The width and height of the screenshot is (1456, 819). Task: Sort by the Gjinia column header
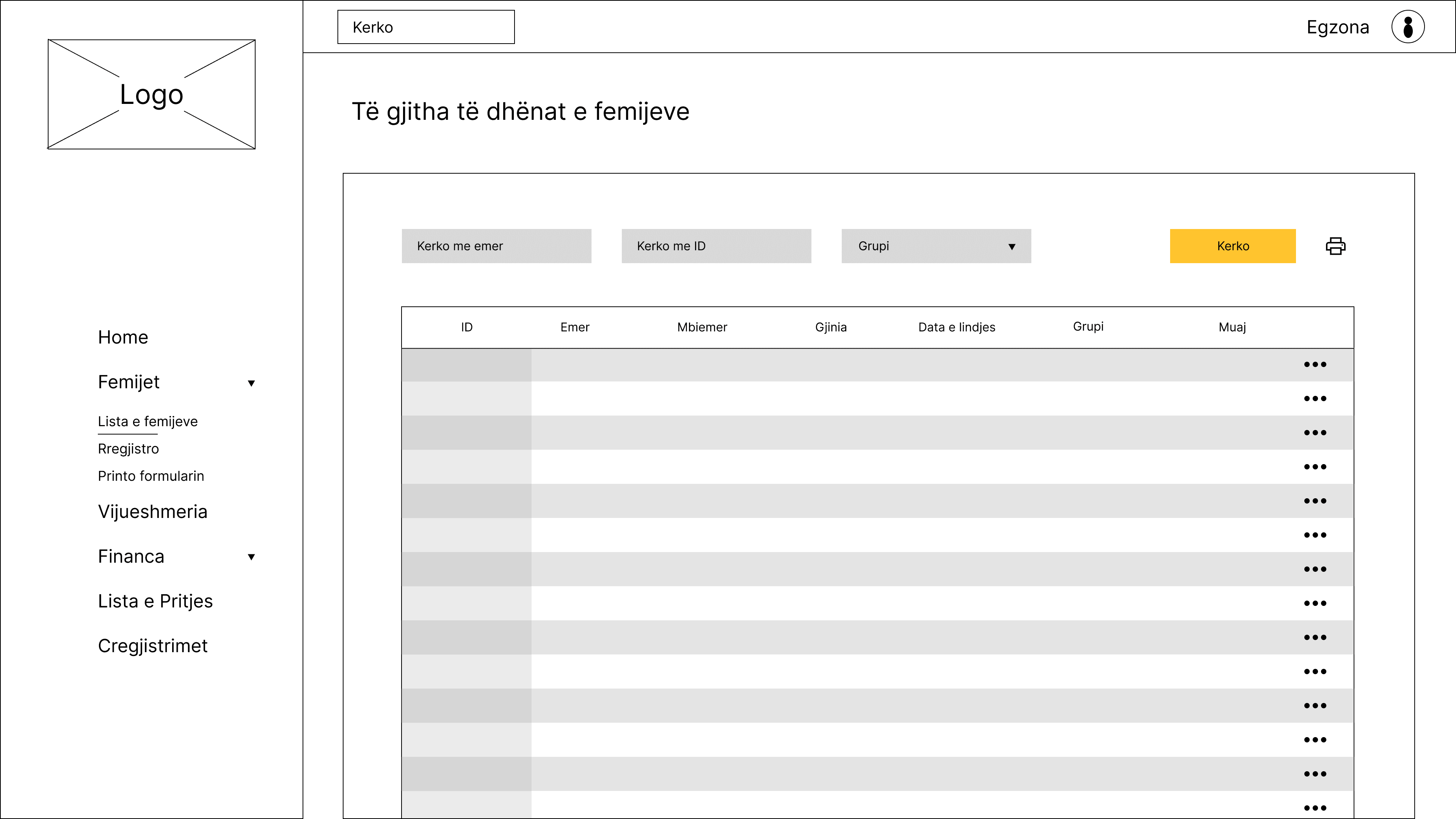point(831,327)
